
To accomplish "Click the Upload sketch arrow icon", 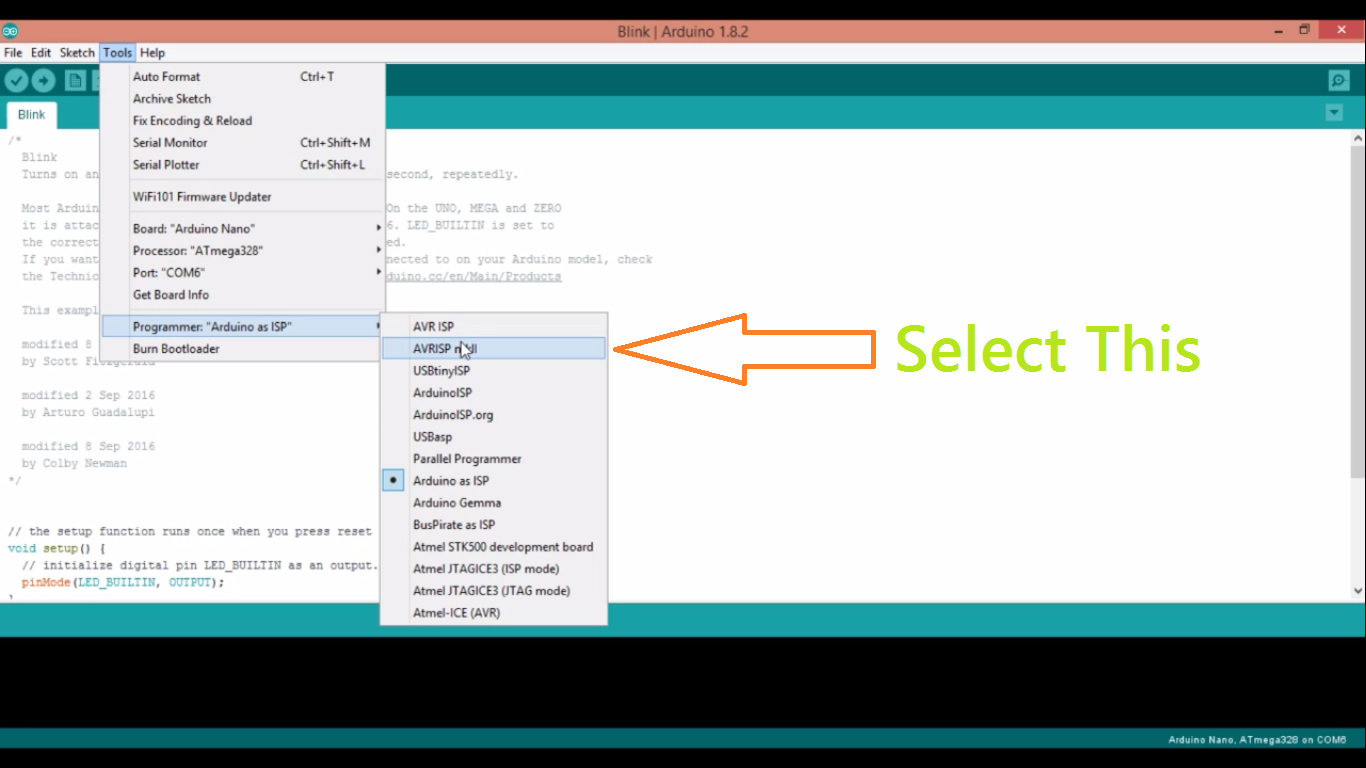I will pyautogui.click(x=43, y=80).
